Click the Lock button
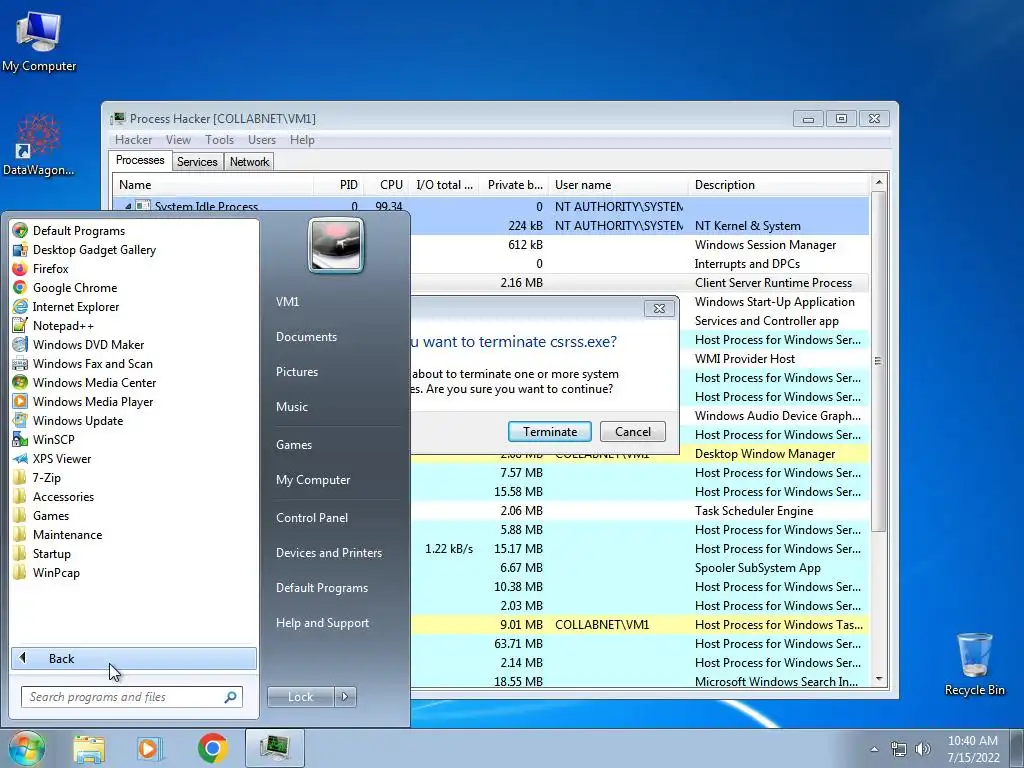This screenshot has height=768, width=1024. pyautogui.click(x=301, y=697)
